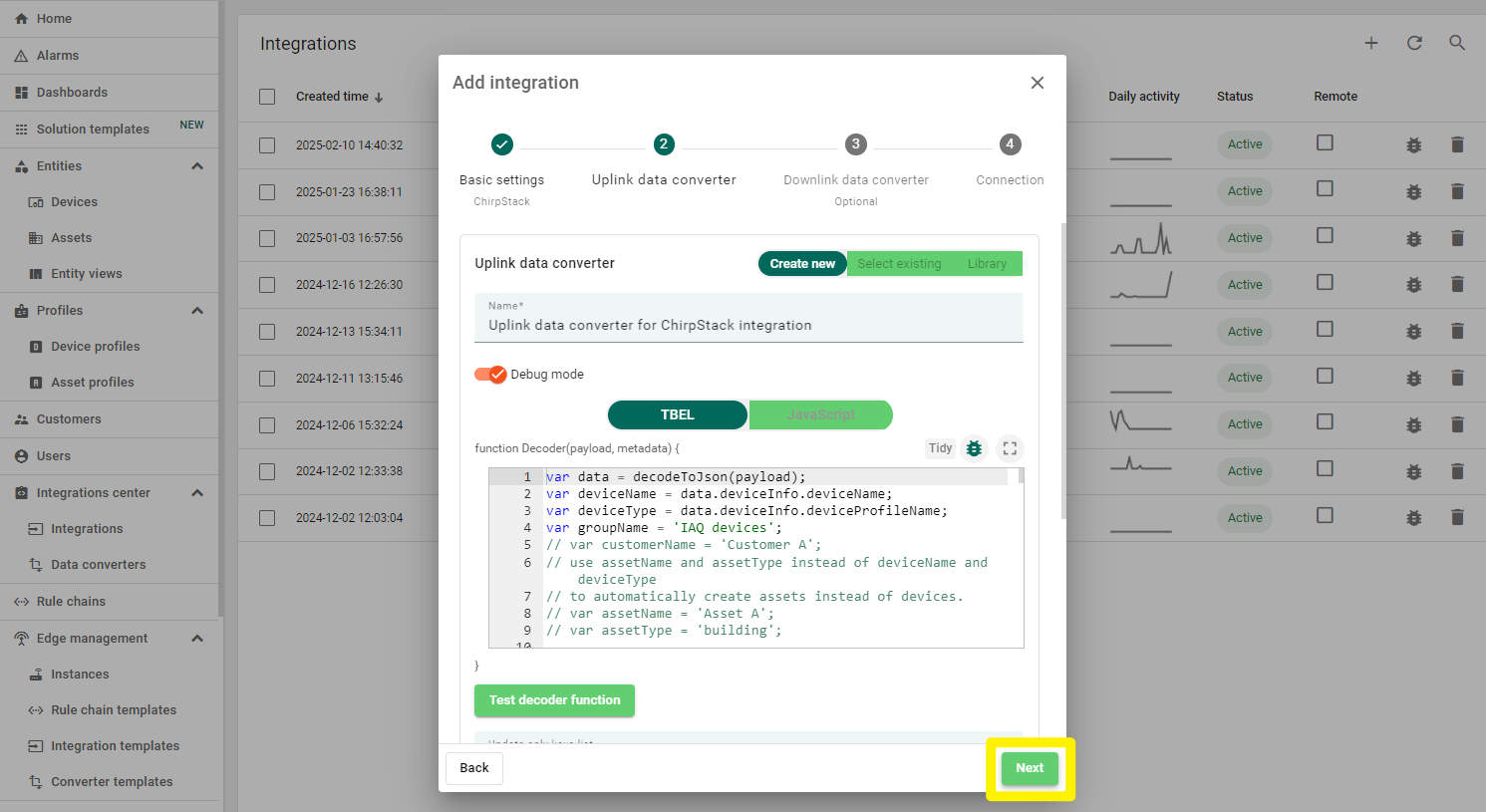Open search with the magnifier icon
Screen dimensions: 1486x812
tap(1457, 43)
